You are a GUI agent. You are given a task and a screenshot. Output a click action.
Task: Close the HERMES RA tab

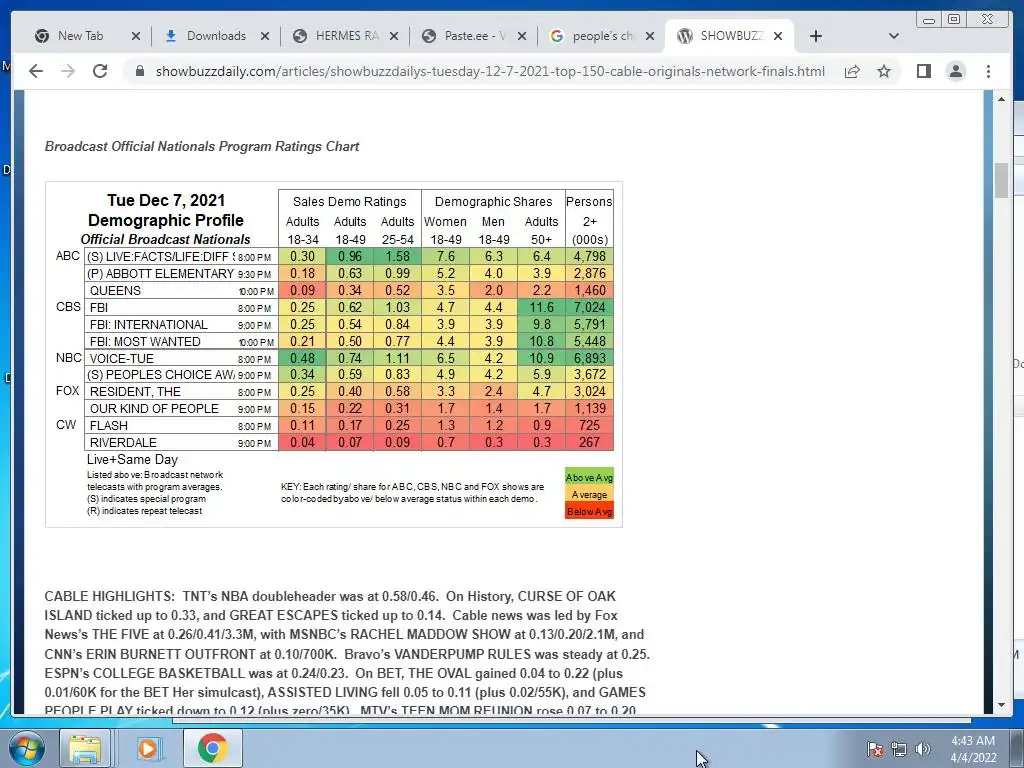click(394, 37)
